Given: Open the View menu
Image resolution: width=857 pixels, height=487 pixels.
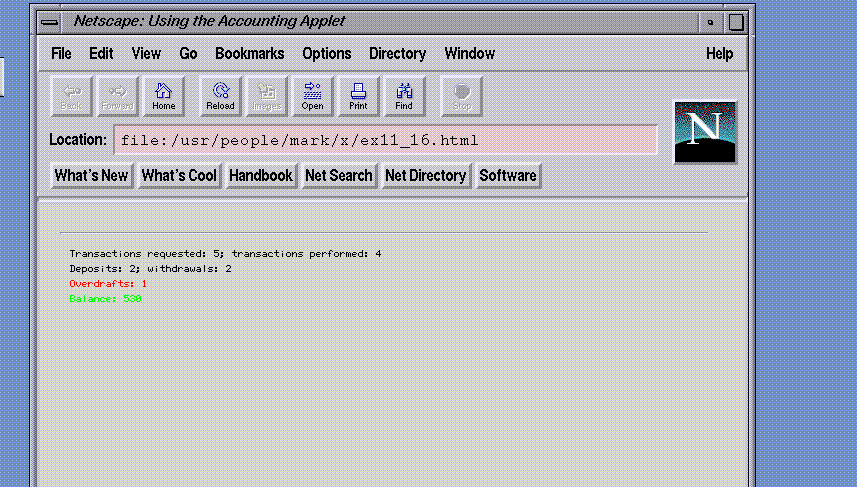Looking at the screenshot, I should [146, 54].
